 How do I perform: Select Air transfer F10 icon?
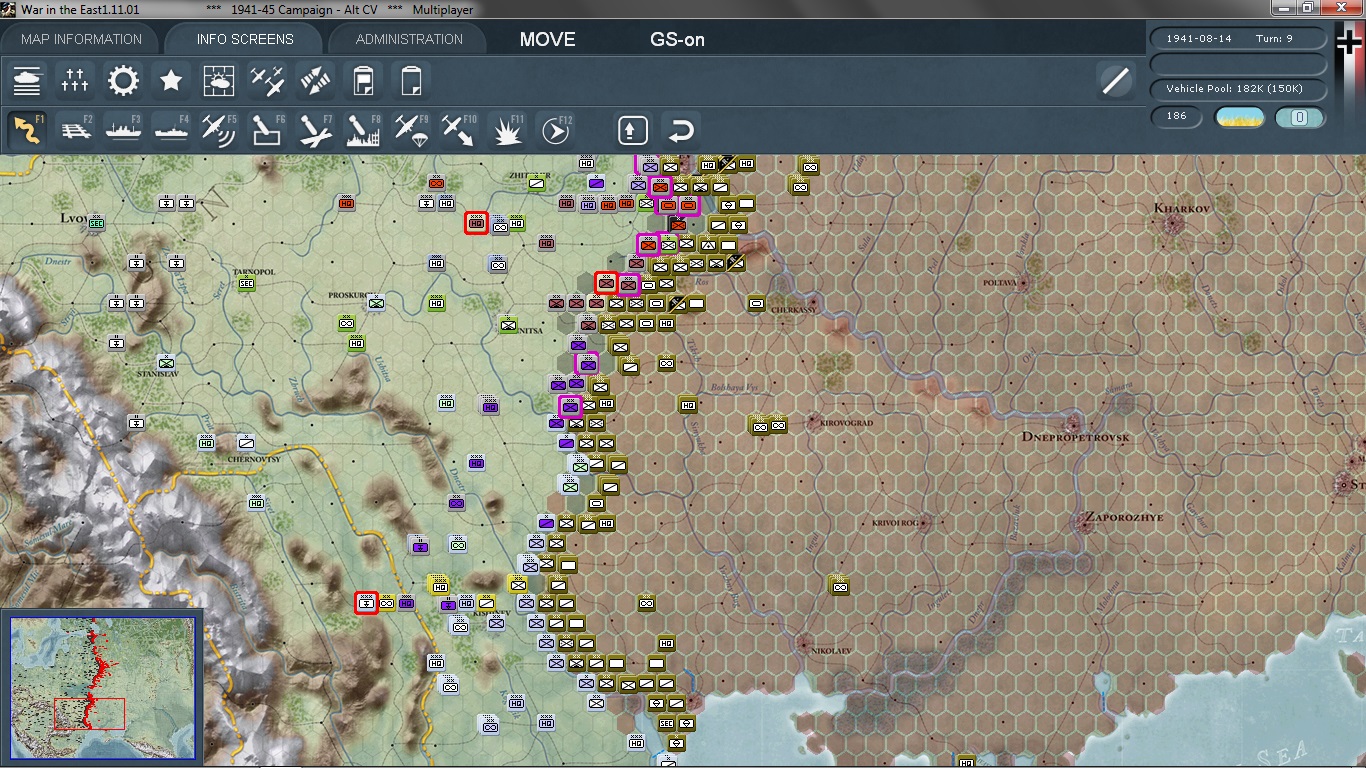[x=460, y=130]
